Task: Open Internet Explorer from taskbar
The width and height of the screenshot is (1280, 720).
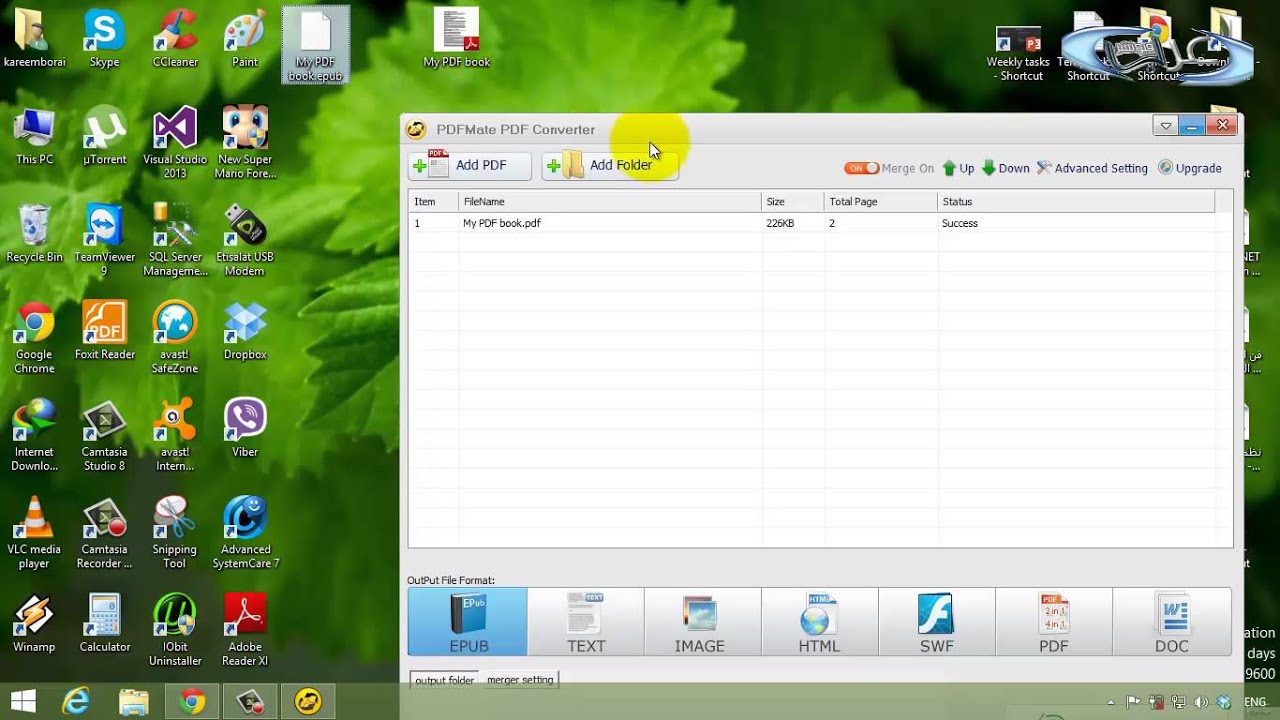Action: pos(76,702)
